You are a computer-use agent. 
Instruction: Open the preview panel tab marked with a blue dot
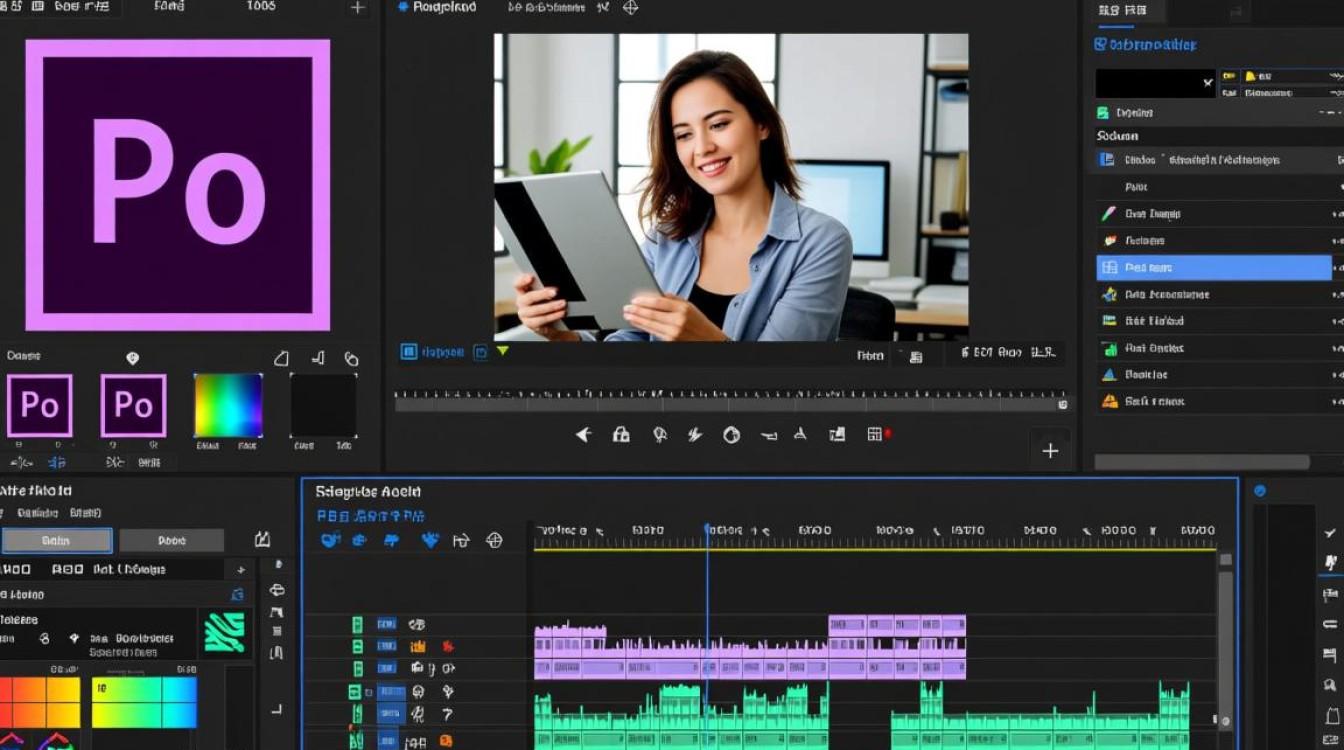(436, 8)
